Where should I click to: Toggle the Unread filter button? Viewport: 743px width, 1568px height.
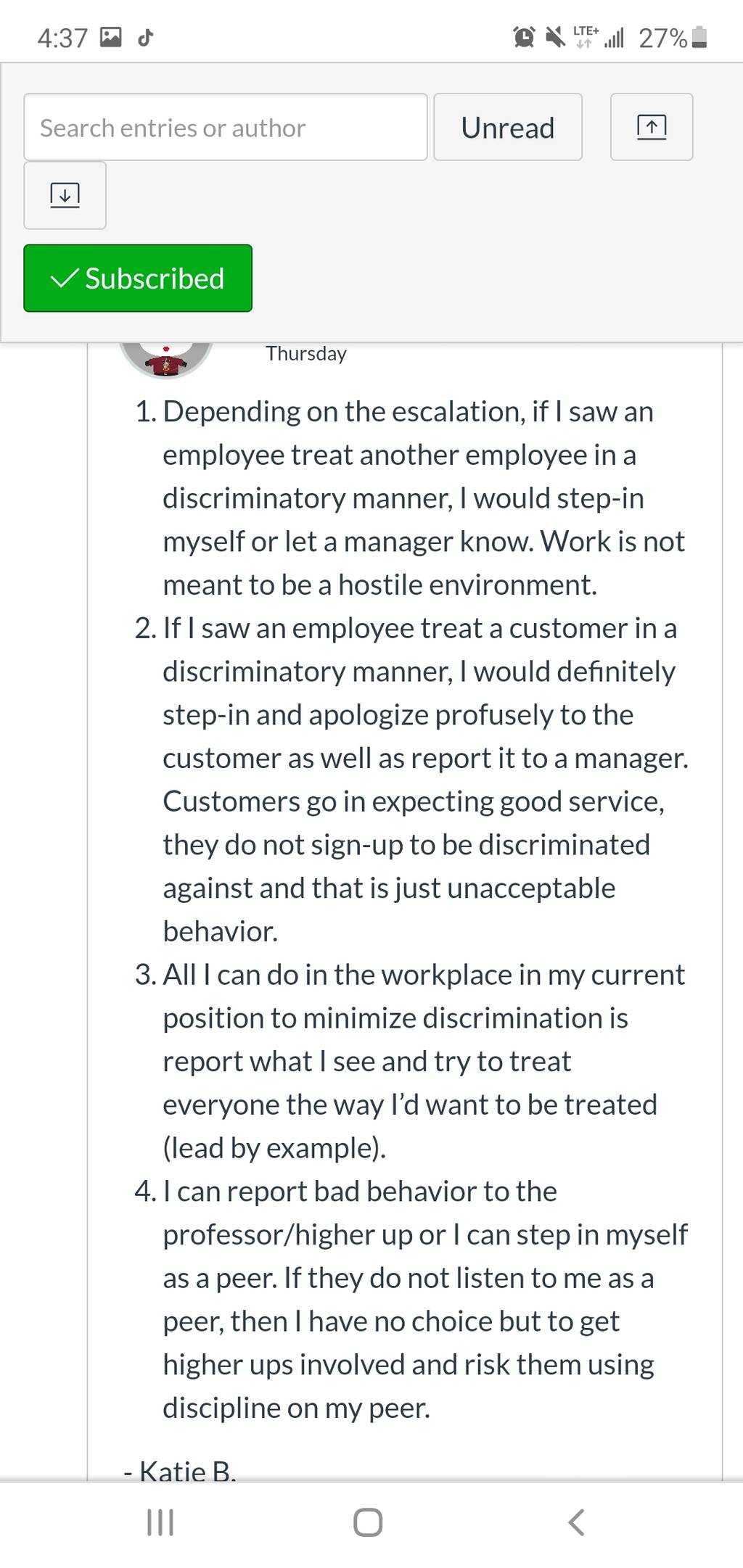(x=508, y=127)
